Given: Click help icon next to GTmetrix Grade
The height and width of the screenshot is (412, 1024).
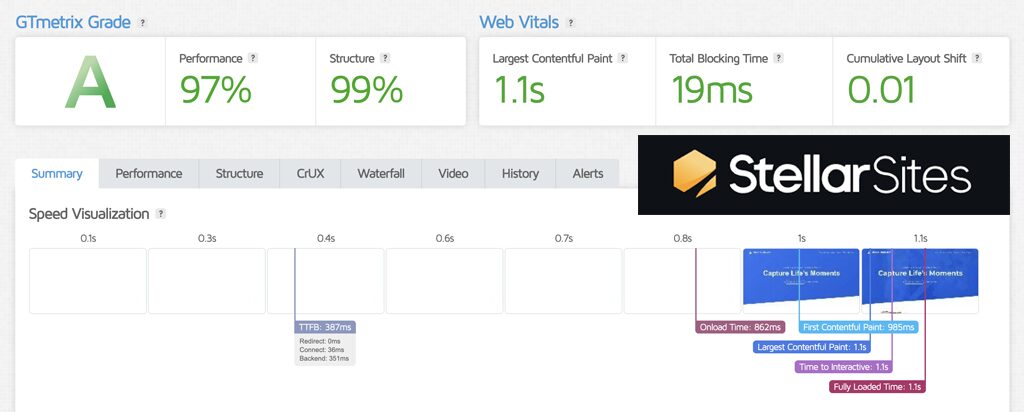Looking at the screenshot, I should pos(142,23).
